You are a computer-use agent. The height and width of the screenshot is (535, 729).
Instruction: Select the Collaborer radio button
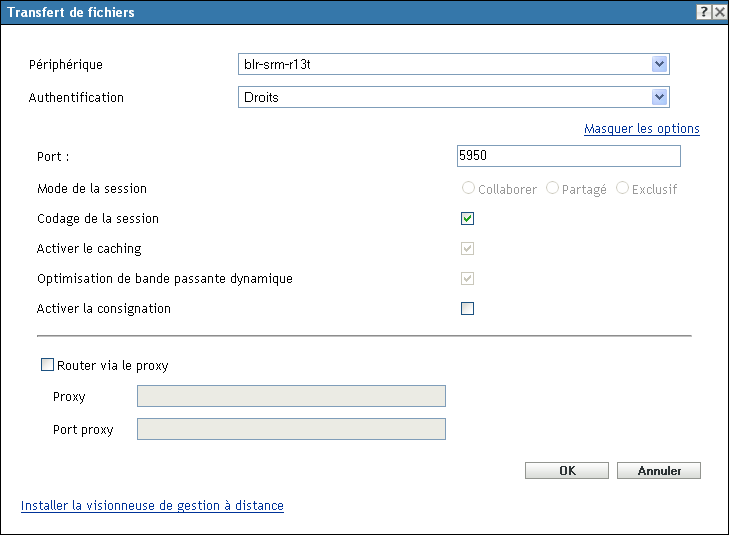point(468,188)
